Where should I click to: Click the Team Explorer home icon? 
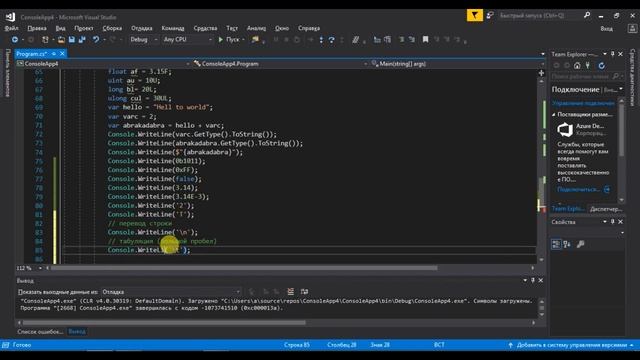coord(577,66)
